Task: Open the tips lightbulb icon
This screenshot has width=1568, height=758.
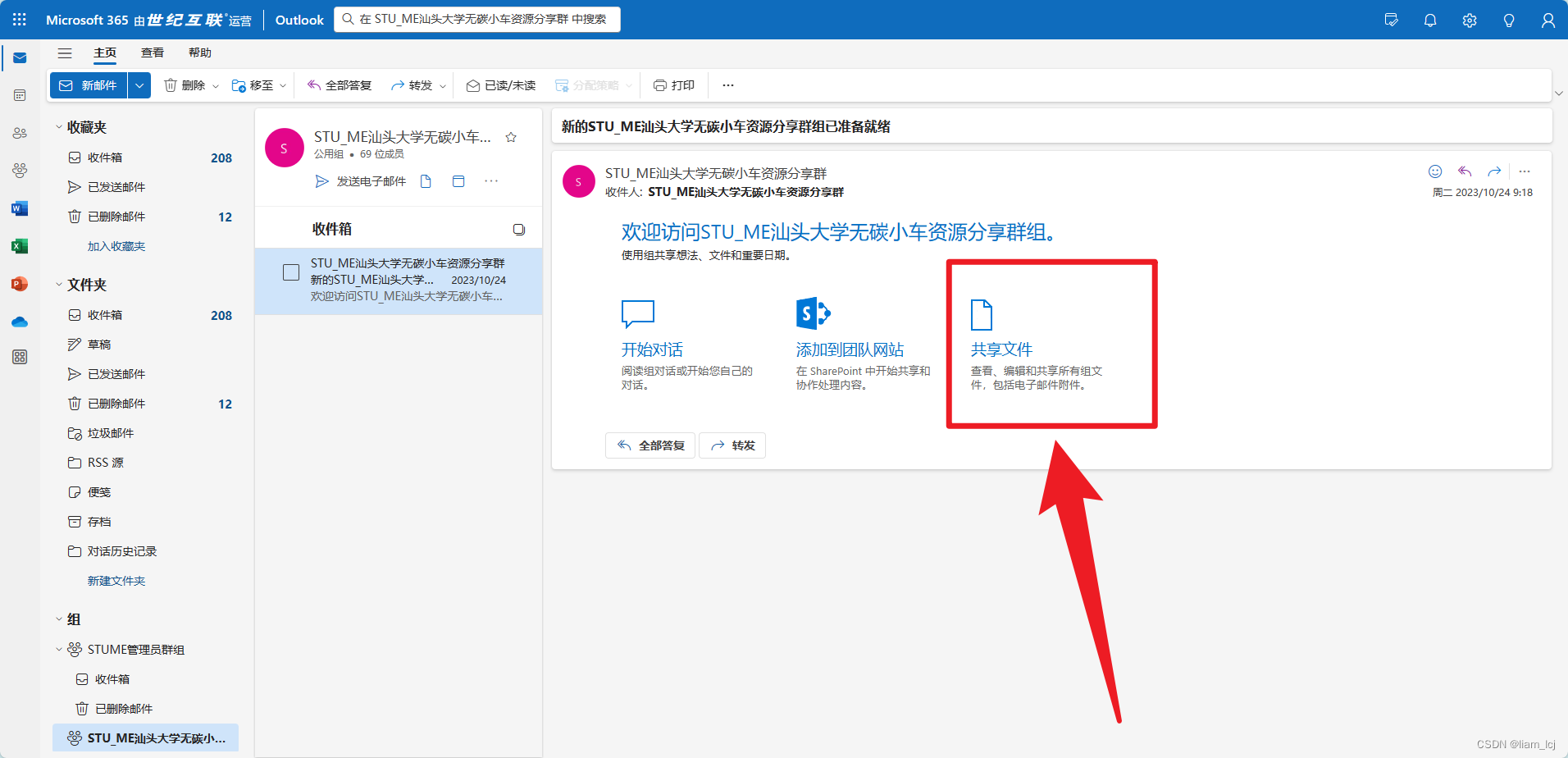Action: 1509,20
